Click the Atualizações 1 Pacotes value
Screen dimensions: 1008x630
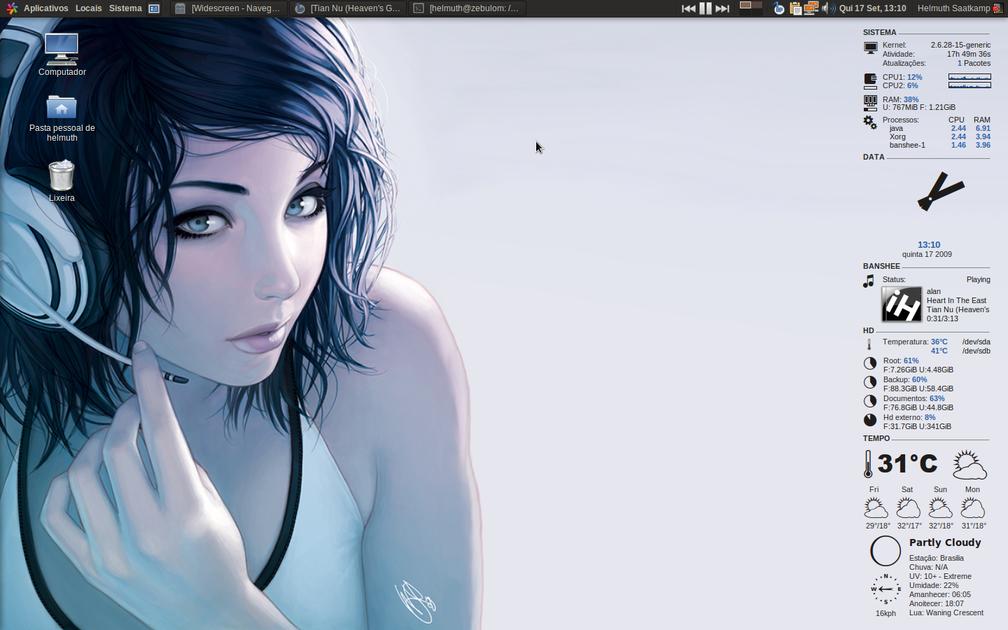(974, 63)
